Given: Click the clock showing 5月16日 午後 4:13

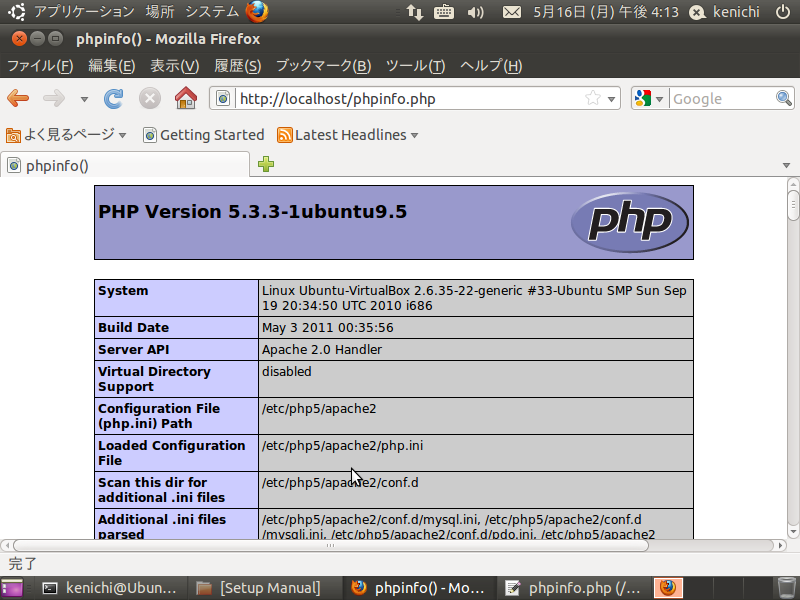Looking at the screenshot, I should click(606, 11).
